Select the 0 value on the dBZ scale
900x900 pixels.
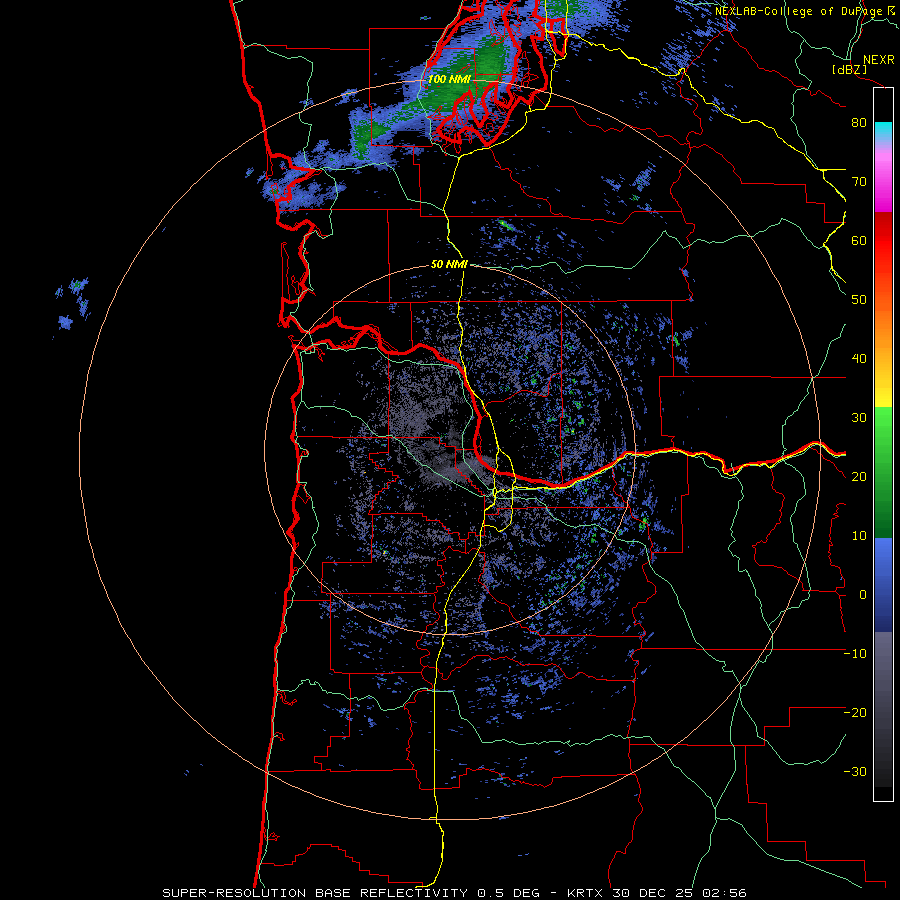coord(863,595)
